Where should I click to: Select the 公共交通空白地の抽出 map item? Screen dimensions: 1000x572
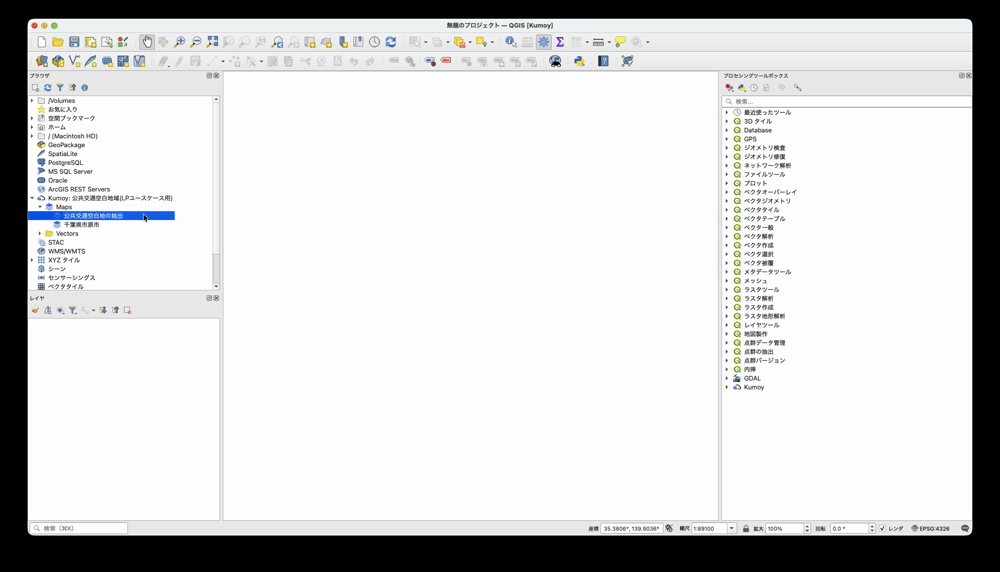click(x=93, y=216)
